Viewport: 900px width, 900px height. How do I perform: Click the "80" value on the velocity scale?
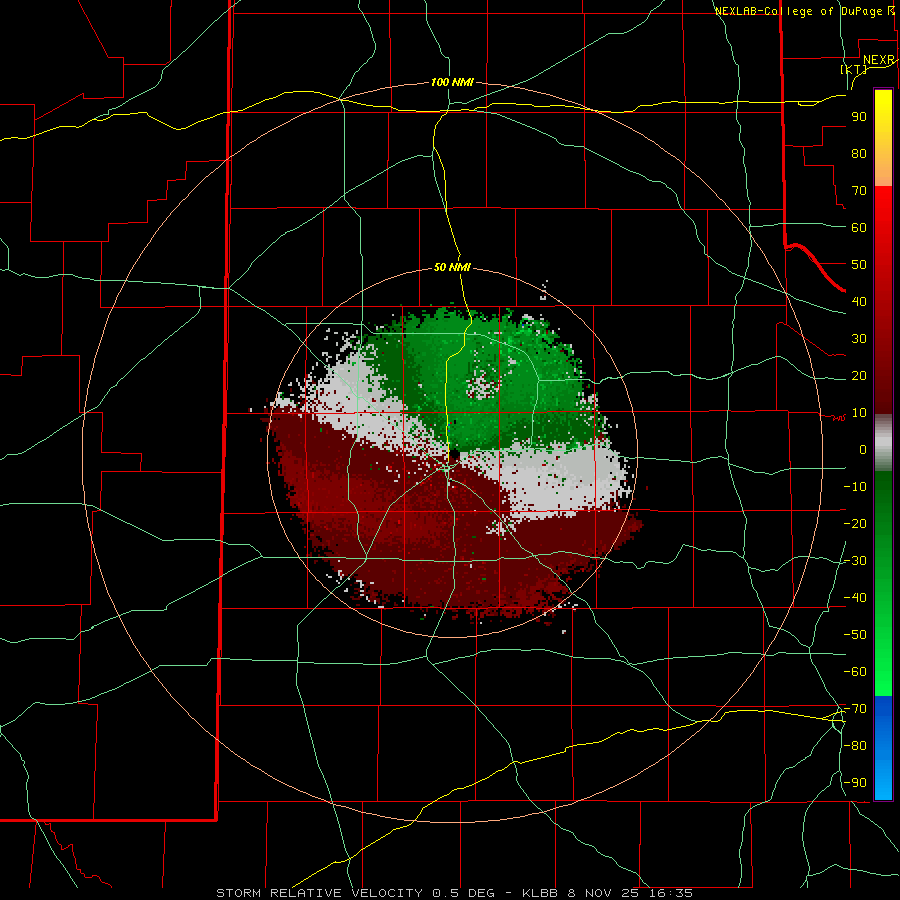pyautogui.click(x=859, y=154)
